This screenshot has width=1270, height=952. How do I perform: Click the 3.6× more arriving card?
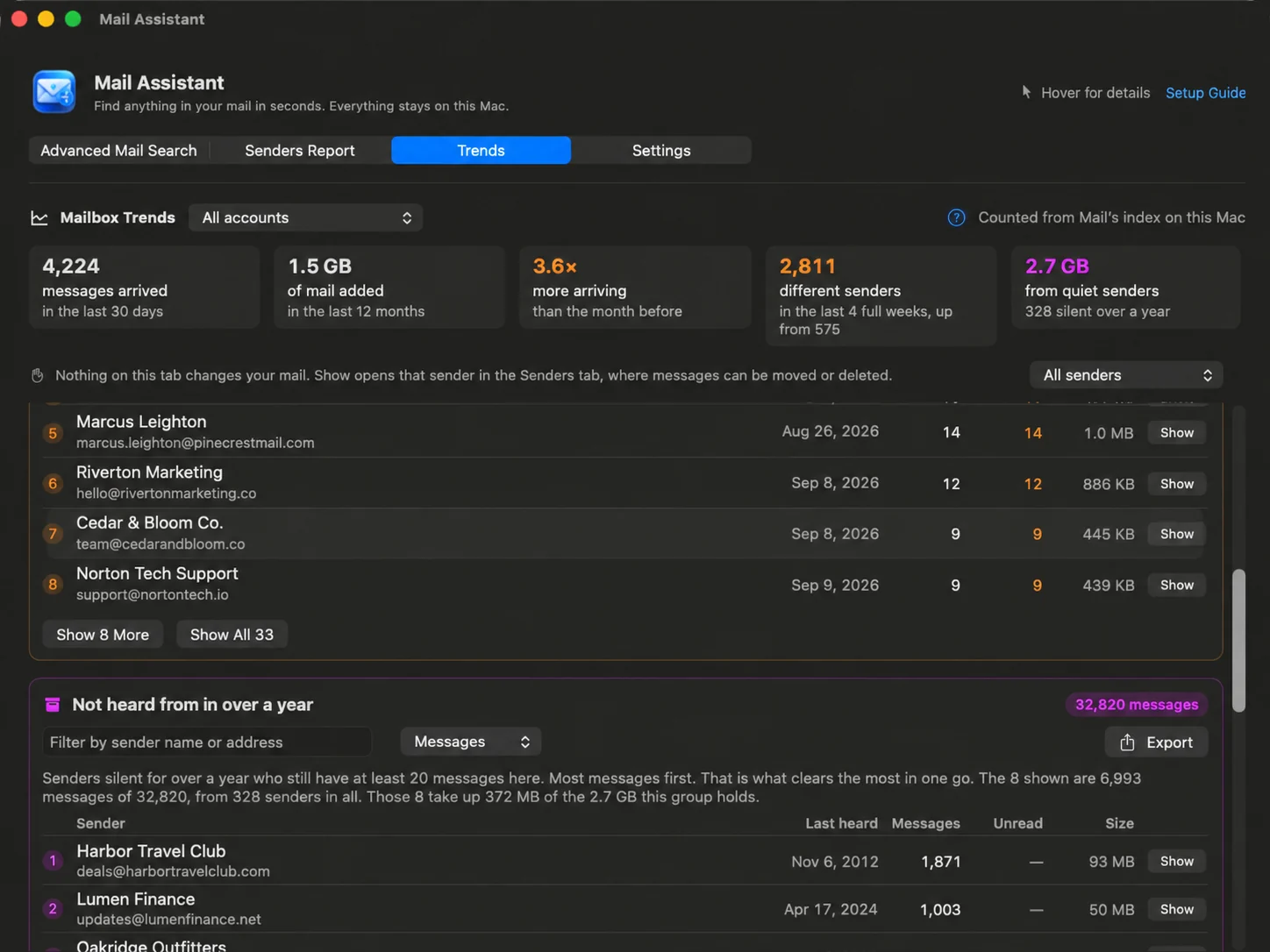[635, 288]
